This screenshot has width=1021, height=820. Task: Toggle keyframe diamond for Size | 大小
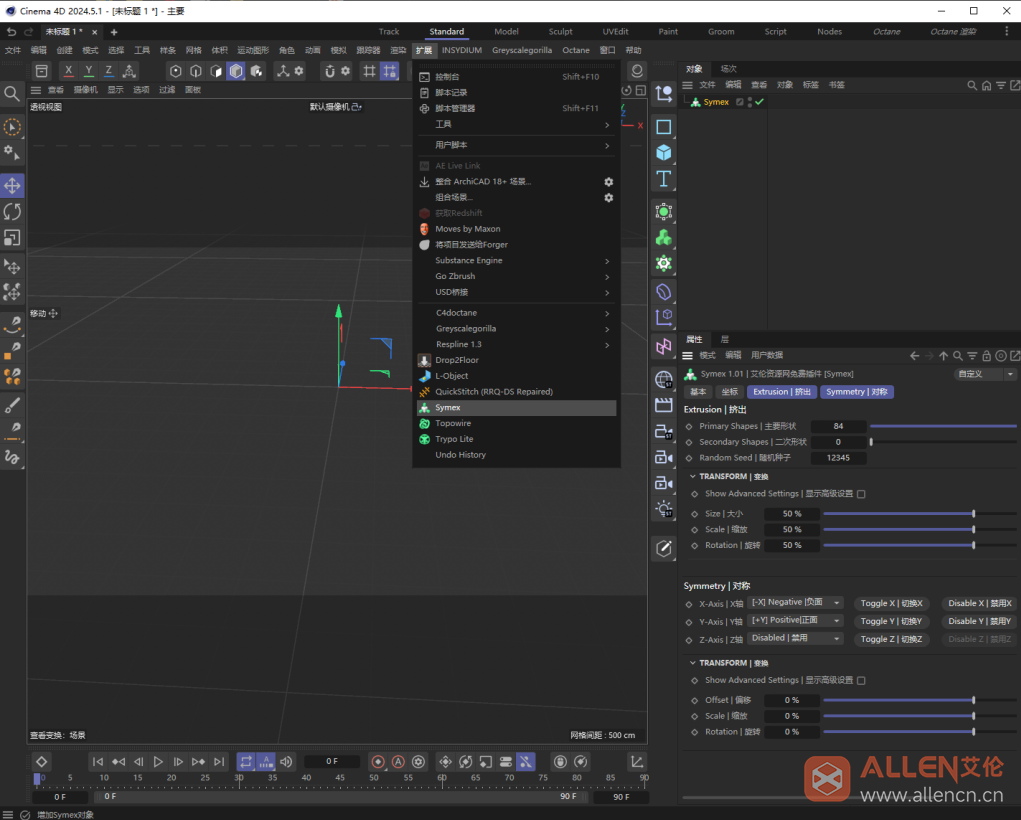tap(695, 514)
